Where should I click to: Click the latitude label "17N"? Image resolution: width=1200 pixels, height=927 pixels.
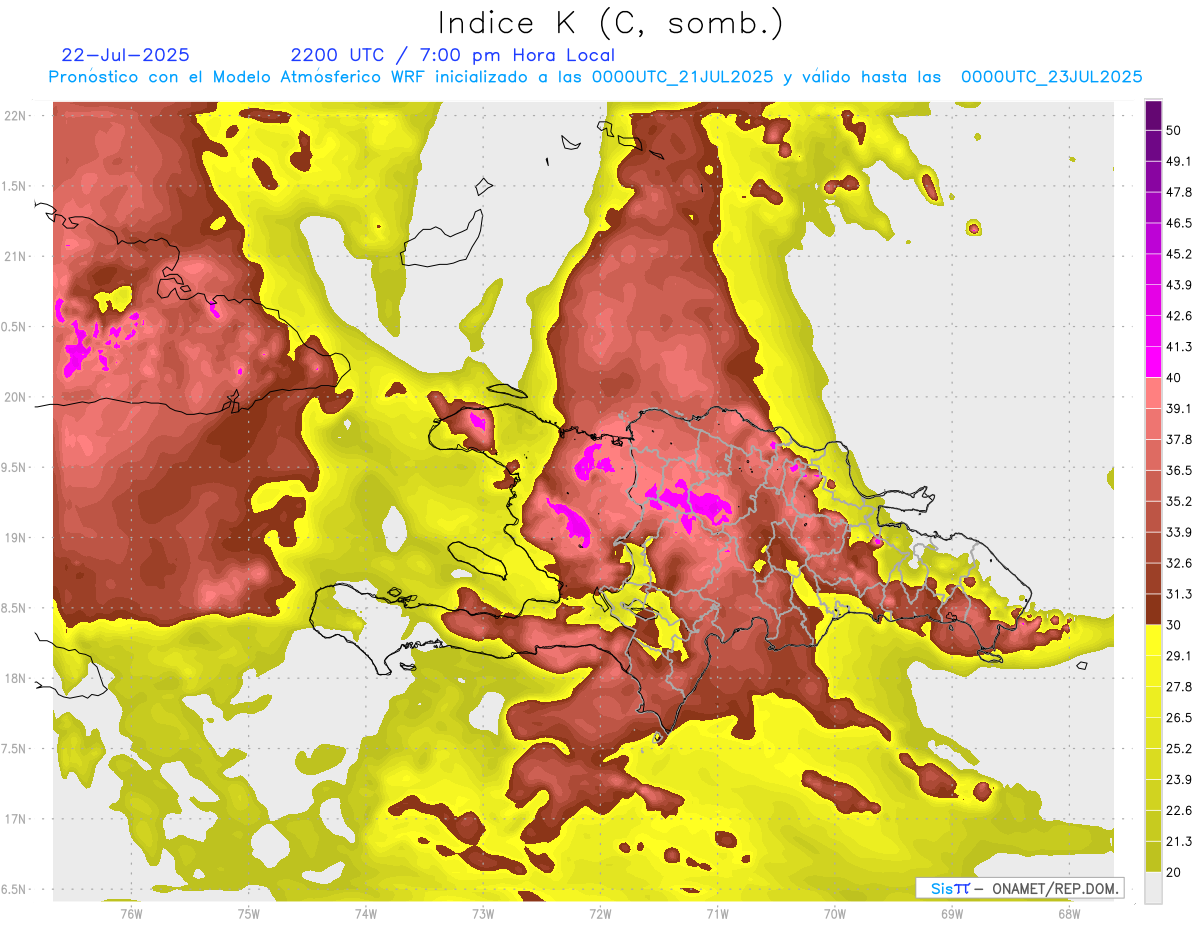pyautogui.click(x=17, y=820)
